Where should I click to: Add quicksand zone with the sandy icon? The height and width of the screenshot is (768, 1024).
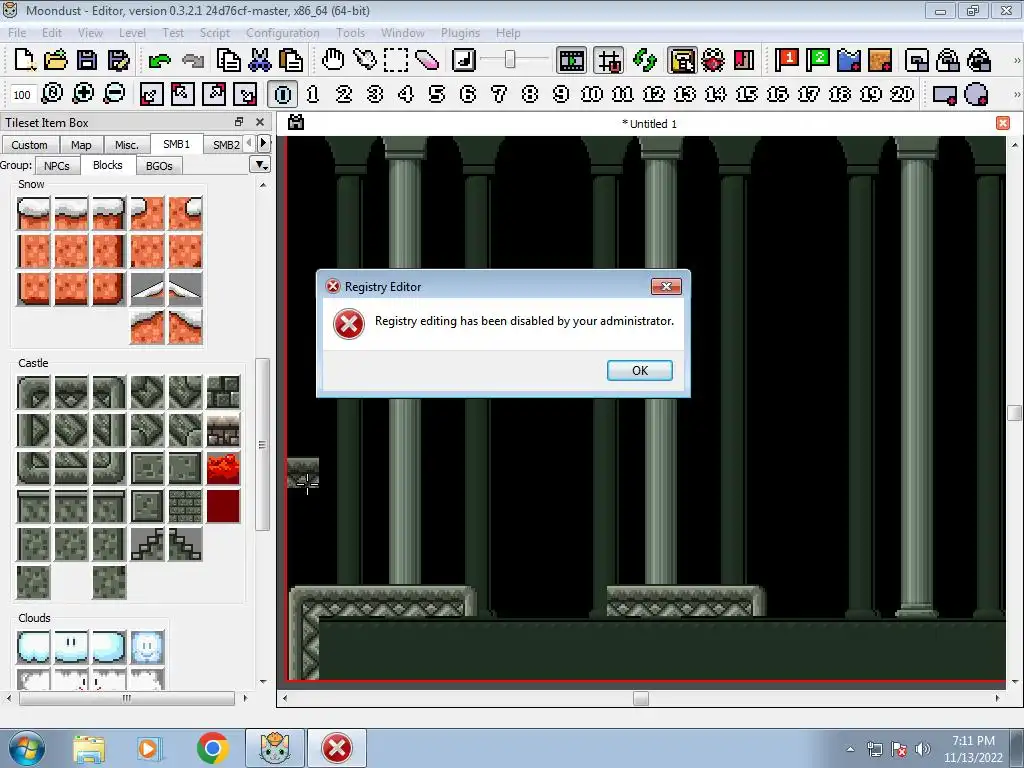click(x=880, y=60)
